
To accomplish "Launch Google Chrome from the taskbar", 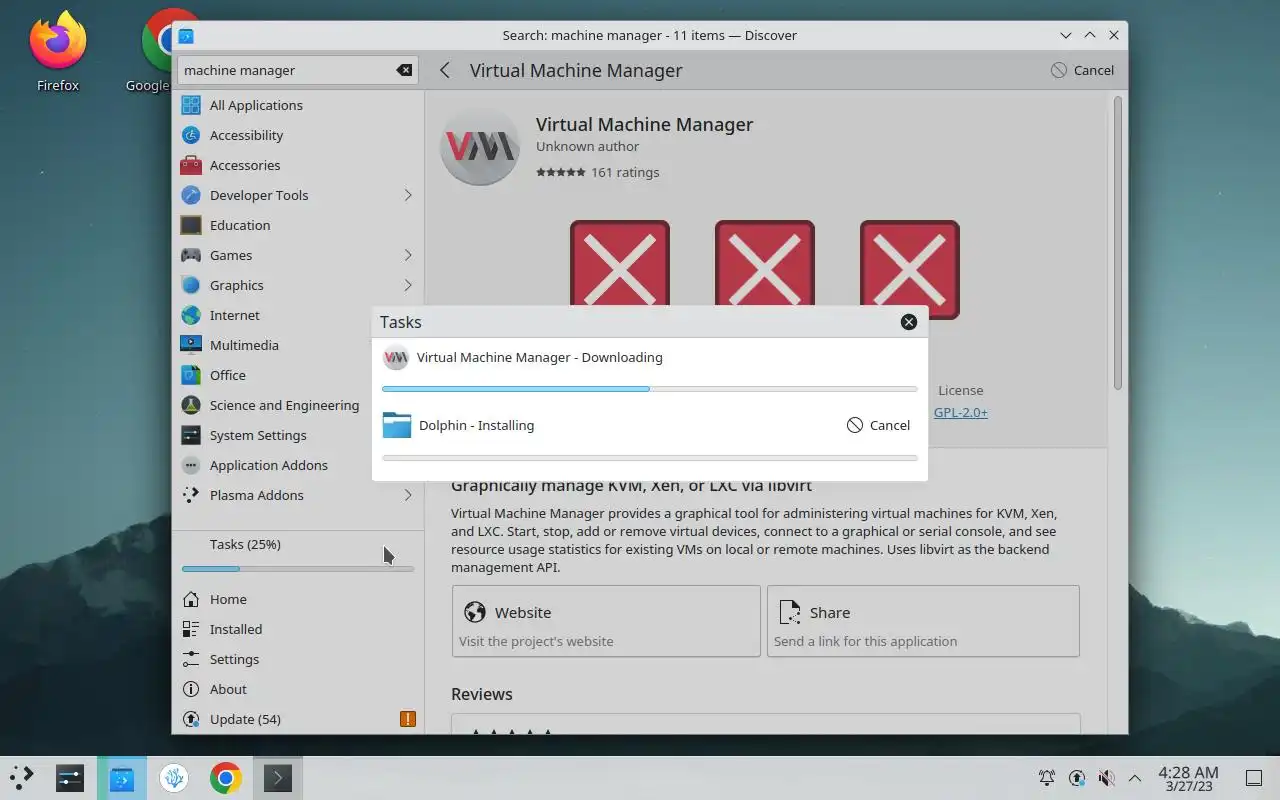I will point(226,778).
